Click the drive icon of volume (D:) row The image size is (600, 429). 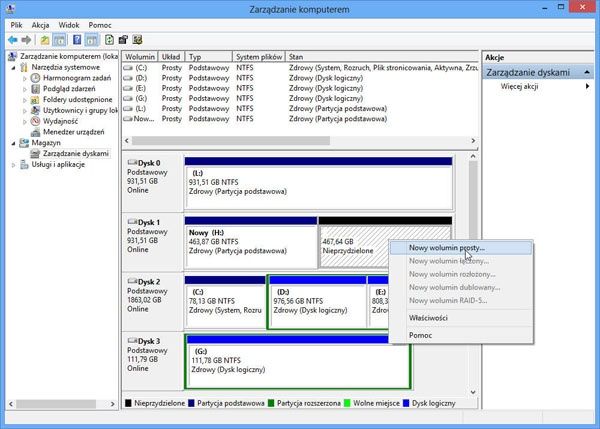[128, 78]
